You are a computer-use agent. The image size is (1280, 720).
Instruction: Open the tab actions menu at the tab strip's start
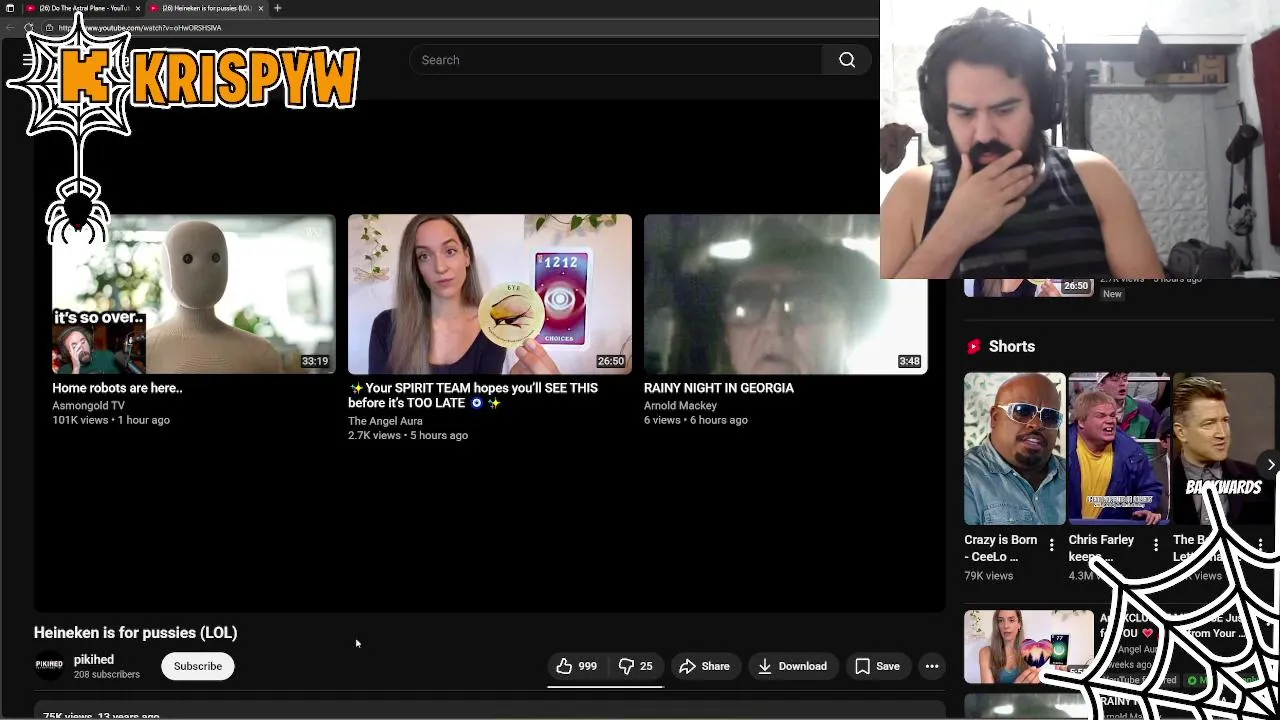click(x=10, y=8)
